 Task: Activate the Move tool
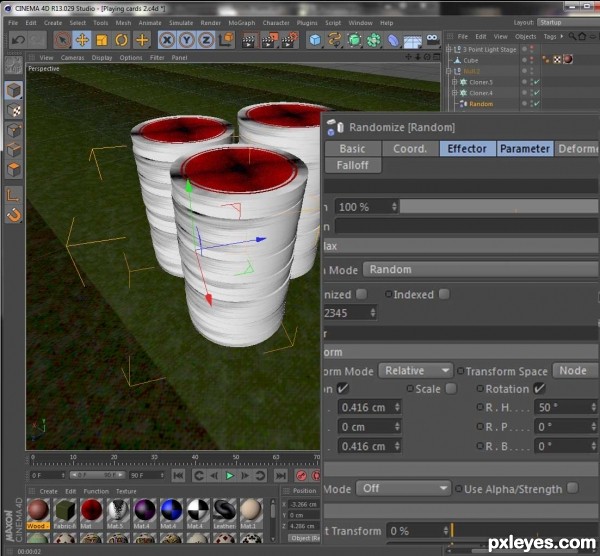82,40
